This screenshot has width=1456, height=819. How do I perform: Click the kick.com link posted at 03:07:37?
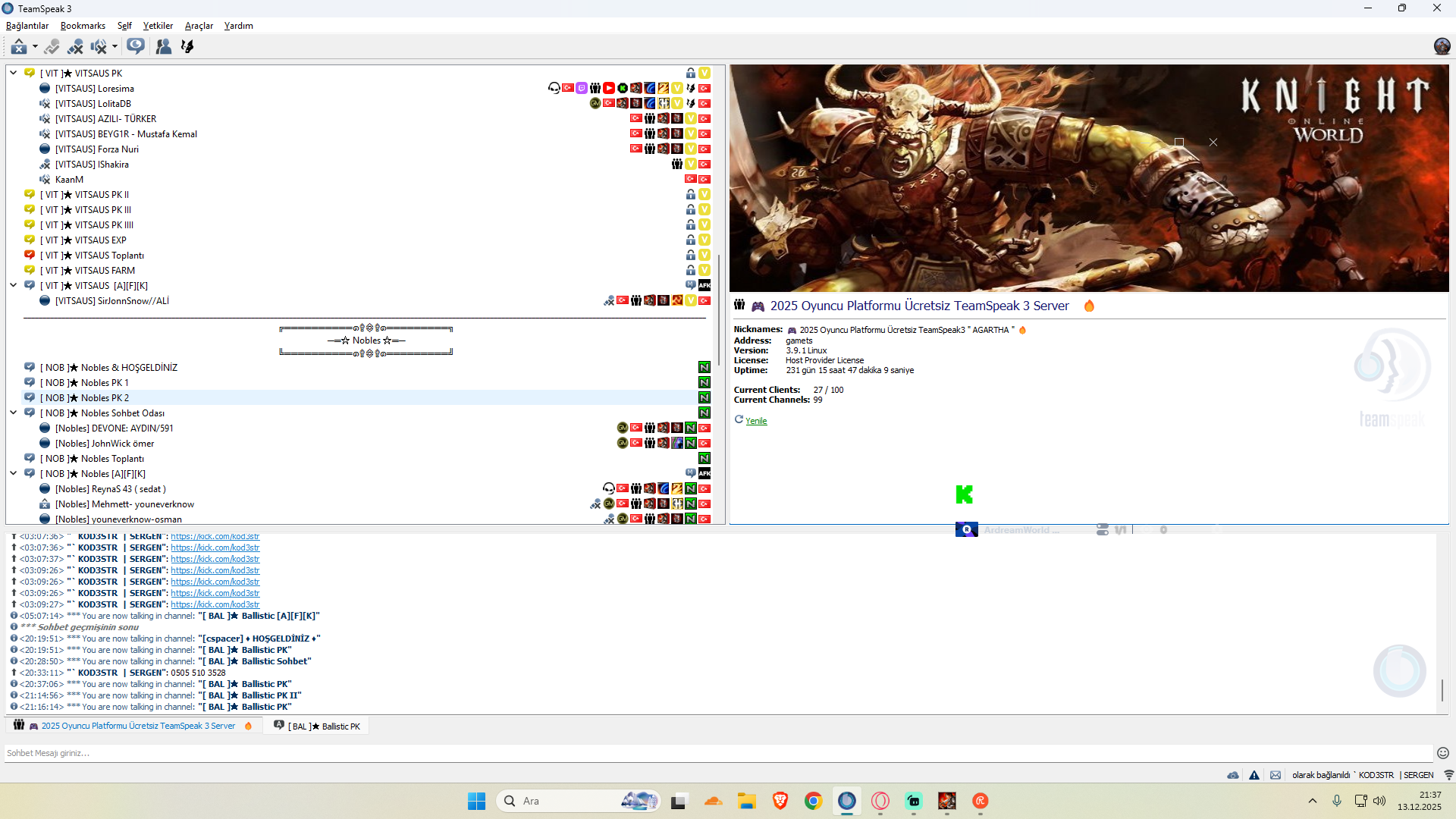click(215, 560)
